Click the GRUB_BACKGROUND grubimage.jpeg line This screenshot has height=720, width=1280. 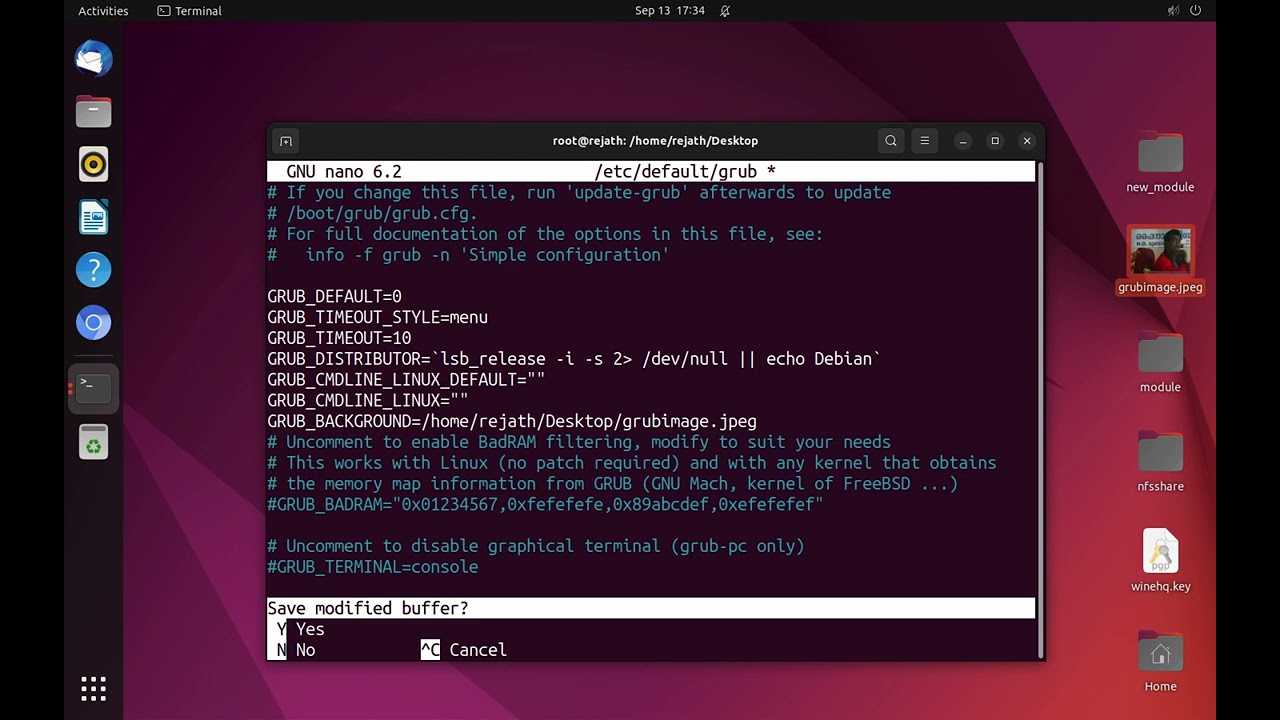[x=512, y=421]
